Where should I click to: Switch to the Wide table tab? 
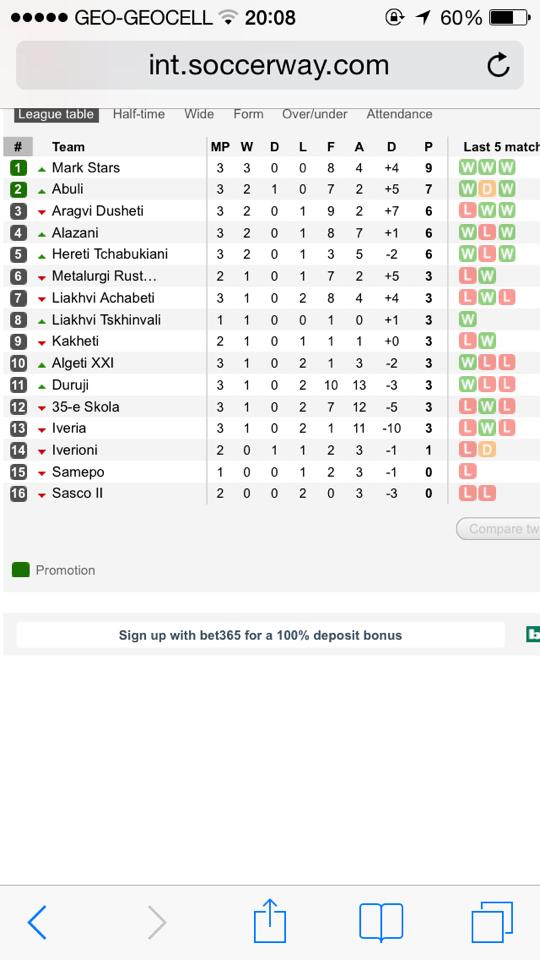pos(199,114)
